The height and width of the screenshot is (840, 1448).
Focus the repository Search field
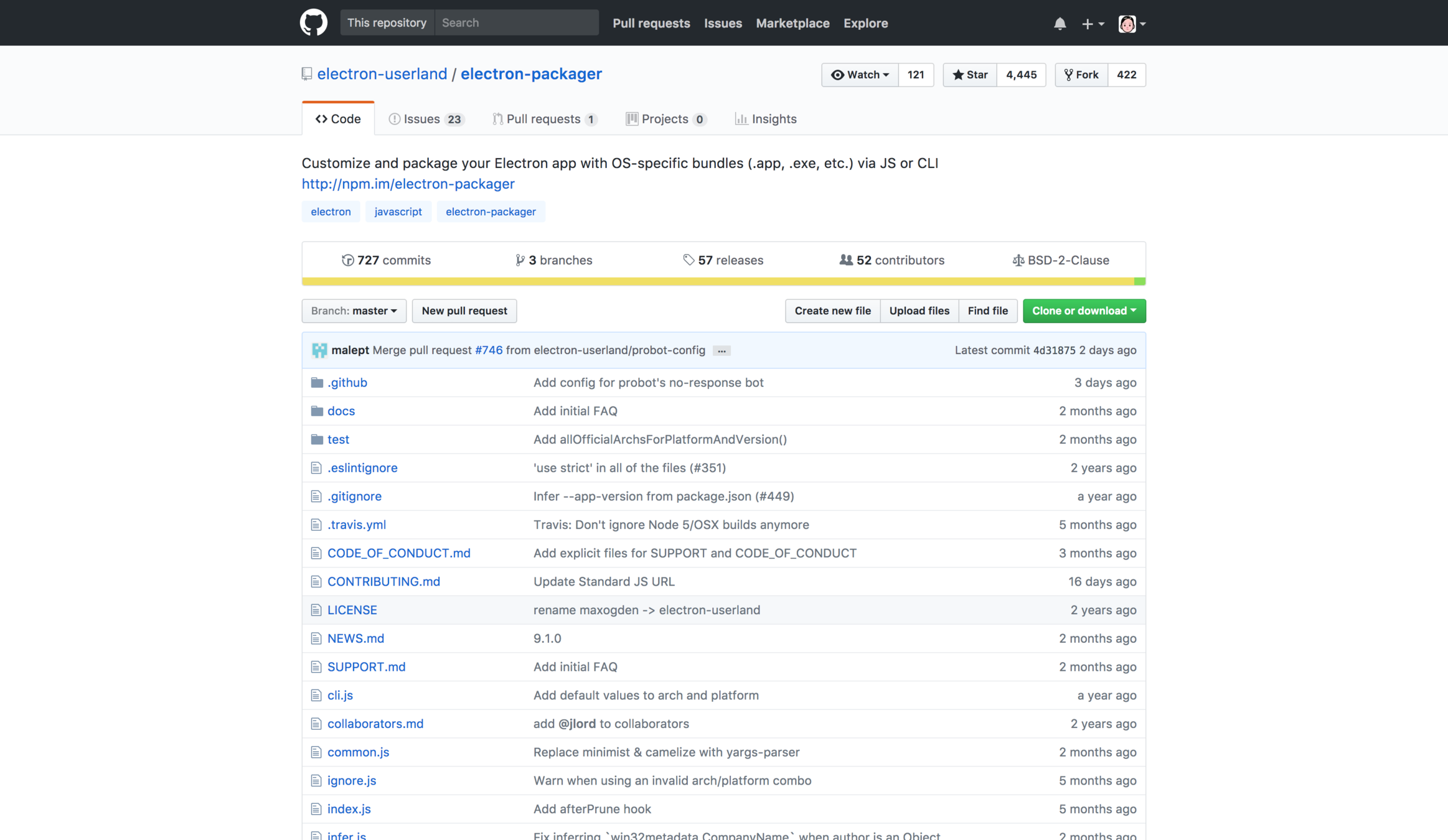point(516,23)
